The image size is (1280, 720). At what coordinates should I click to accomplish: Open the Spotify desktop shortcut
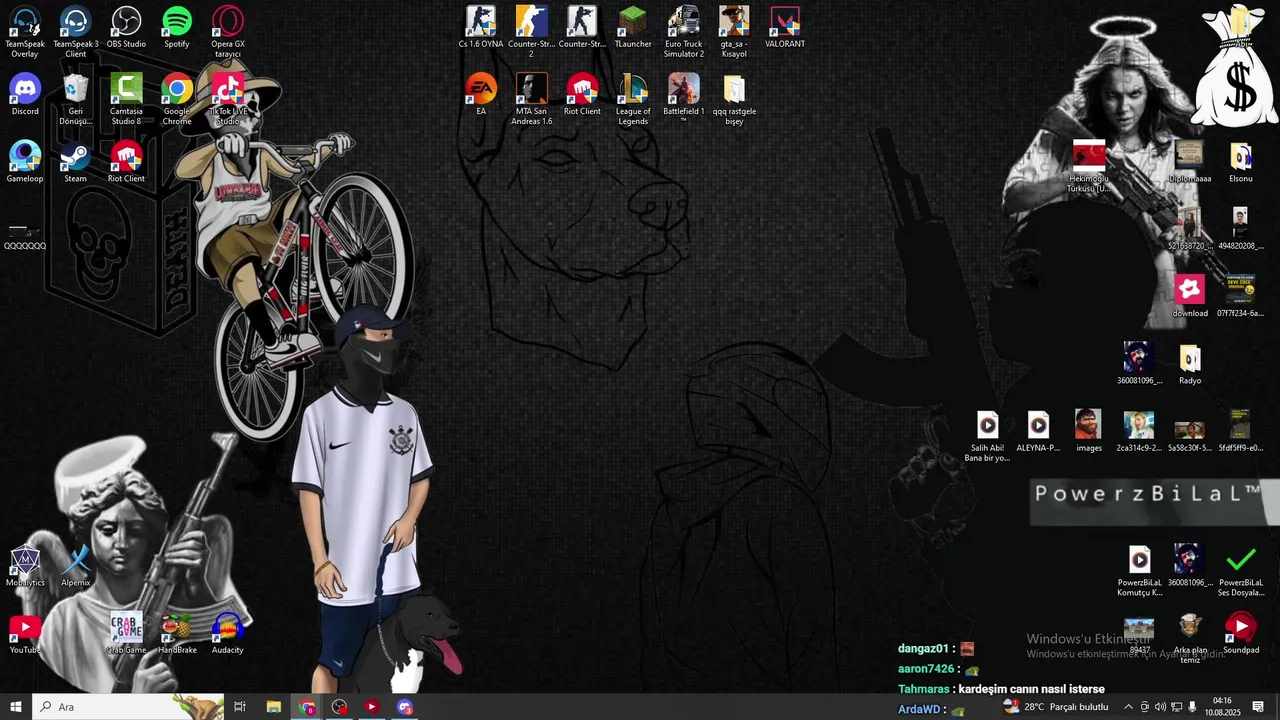[x=177, y=27]
